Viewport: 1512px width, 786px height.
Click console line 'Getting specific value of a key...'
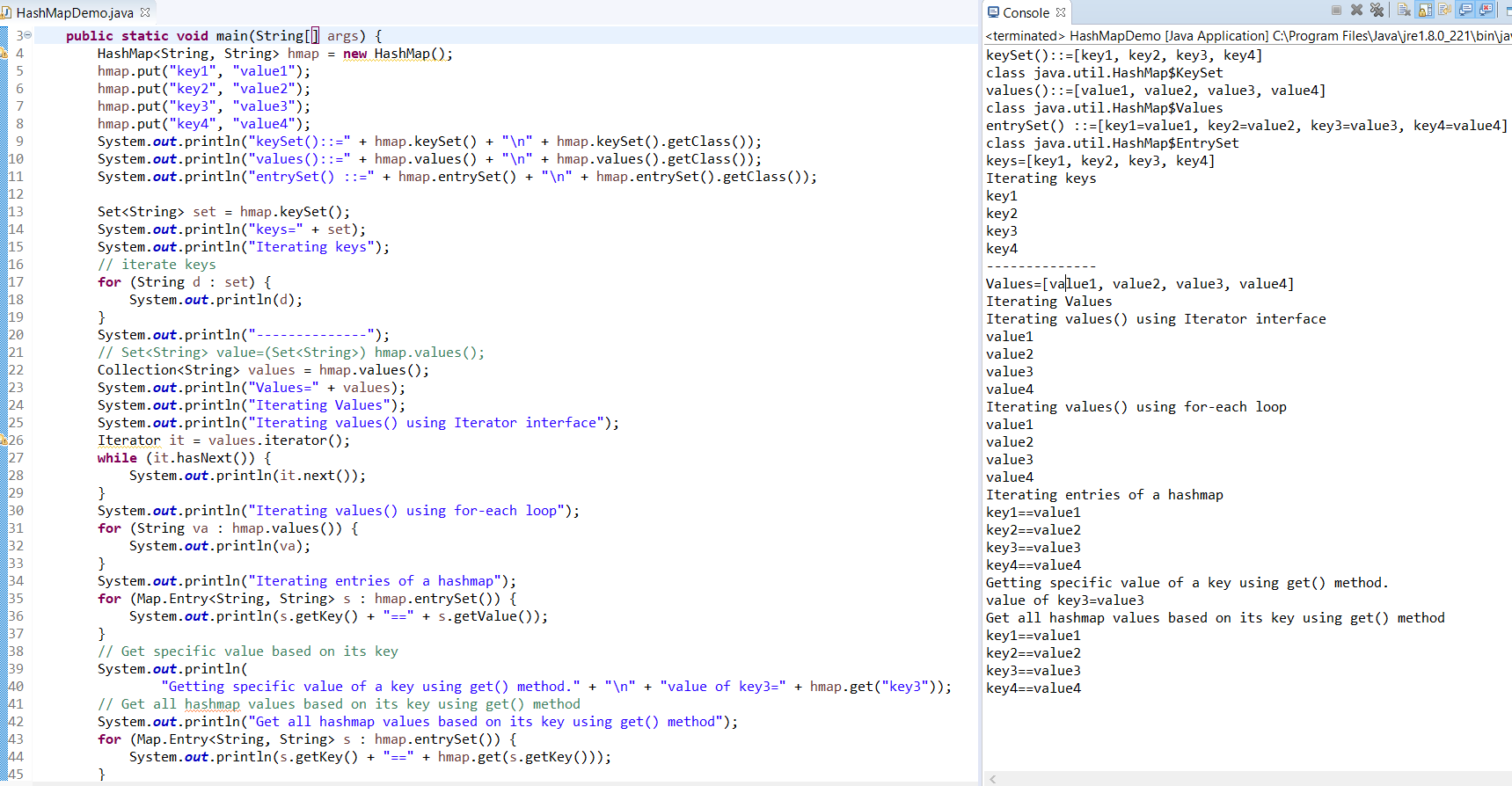click(x=1187, y=582)
